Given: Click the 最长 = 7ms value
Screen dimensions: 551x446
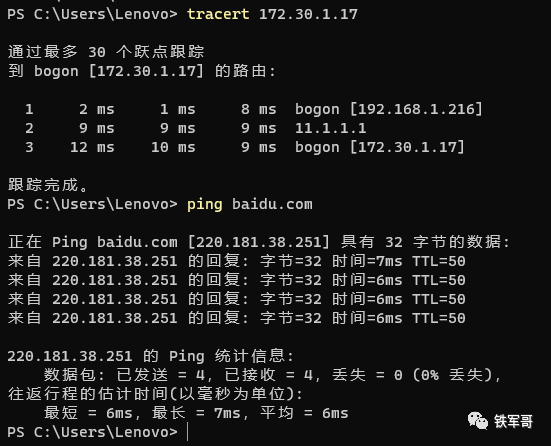Looking at the screenshot, I should [196, 413].
